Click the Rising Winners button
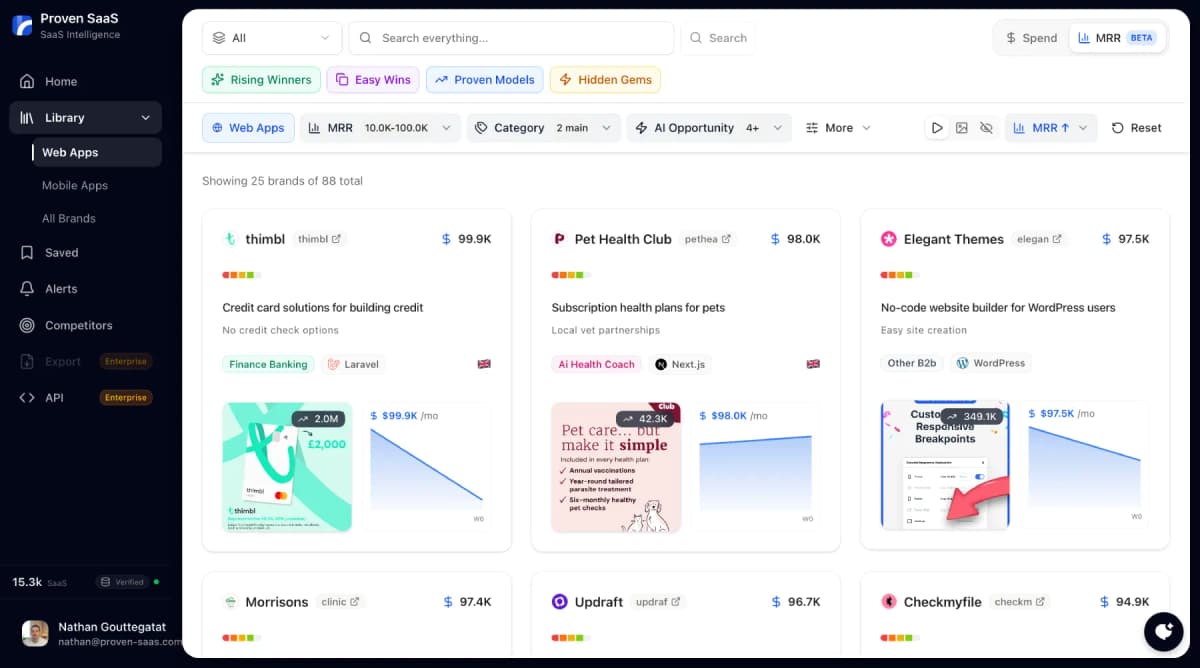The width and height of the screenshot is (1200, 668). coord(261,80)
